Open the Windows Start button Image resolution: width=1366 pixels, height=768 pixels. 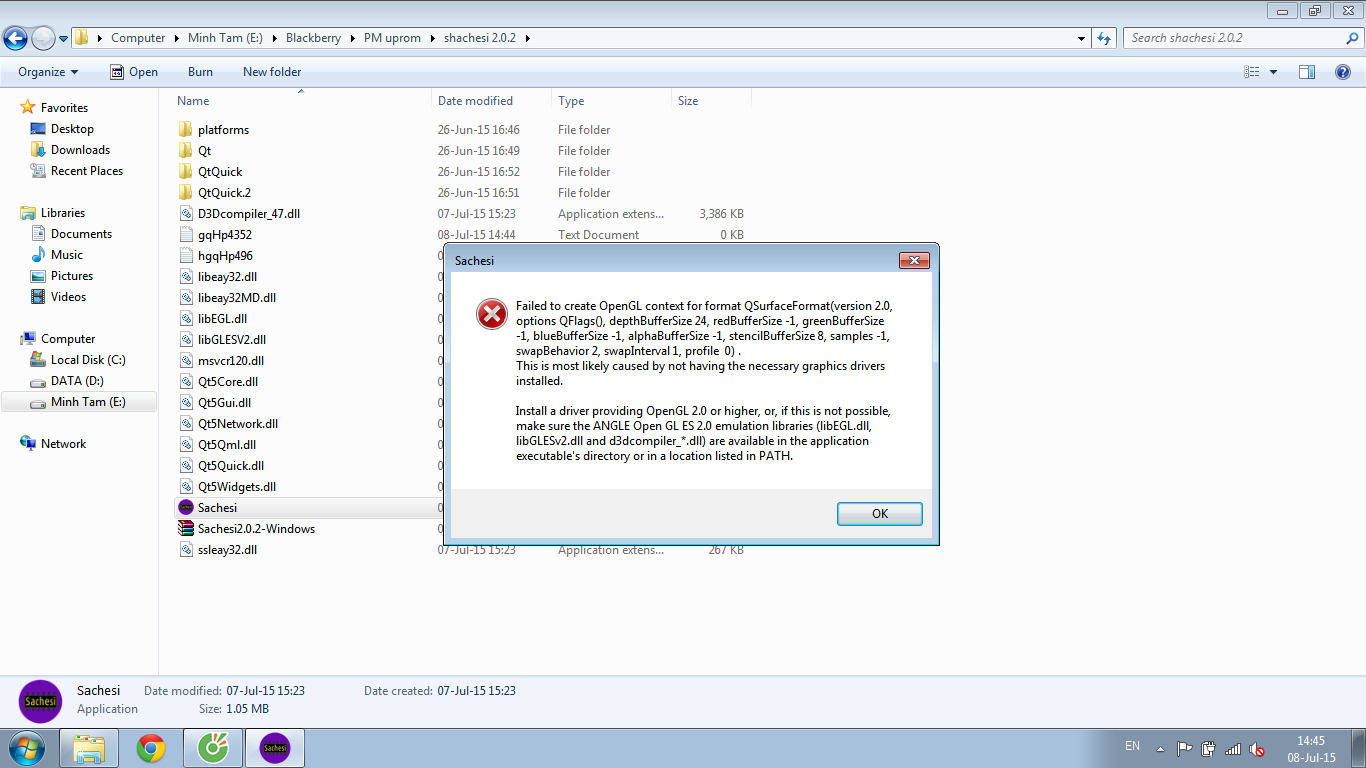tap(25, 748)
